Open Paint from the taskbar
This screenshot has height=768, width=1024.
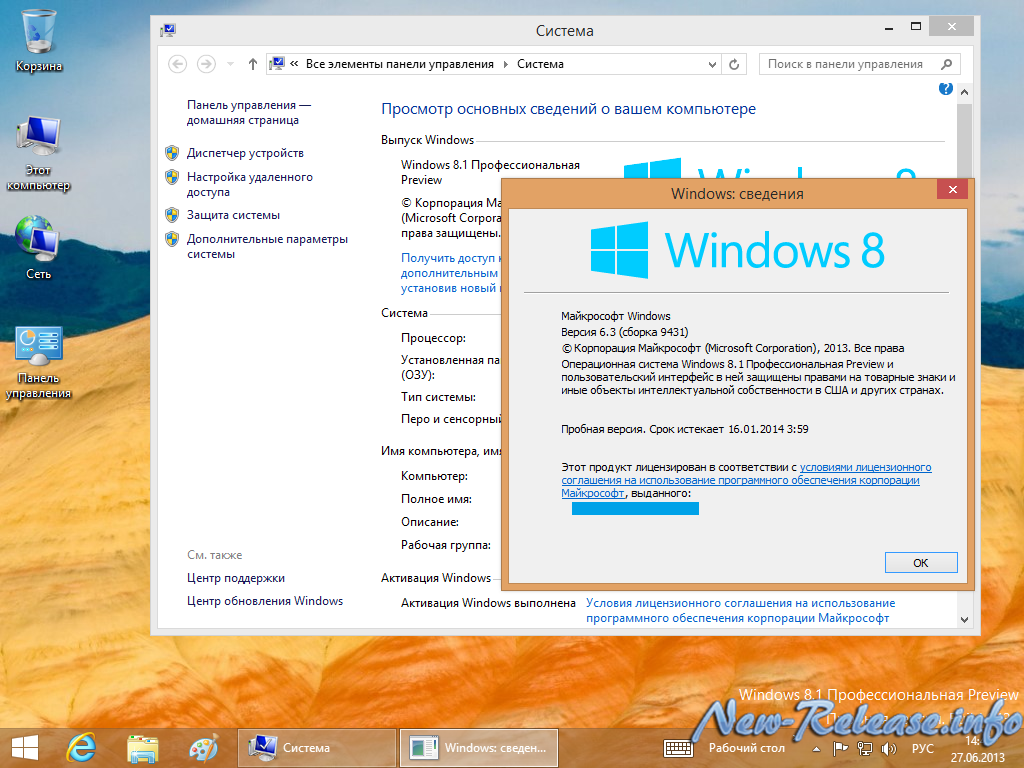pos(203,748)
